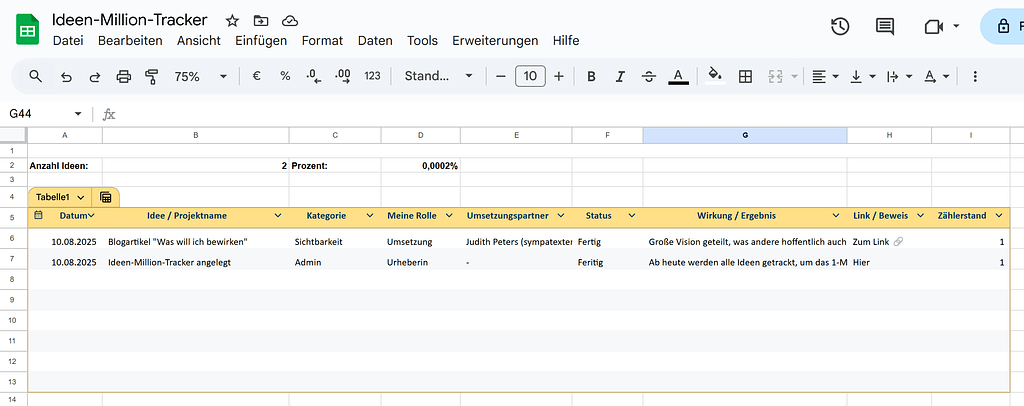The width and height of the screenshot is (1024, 406).
Task: Open the comments speech bubble icon
Action: click(x=885, y=27)
